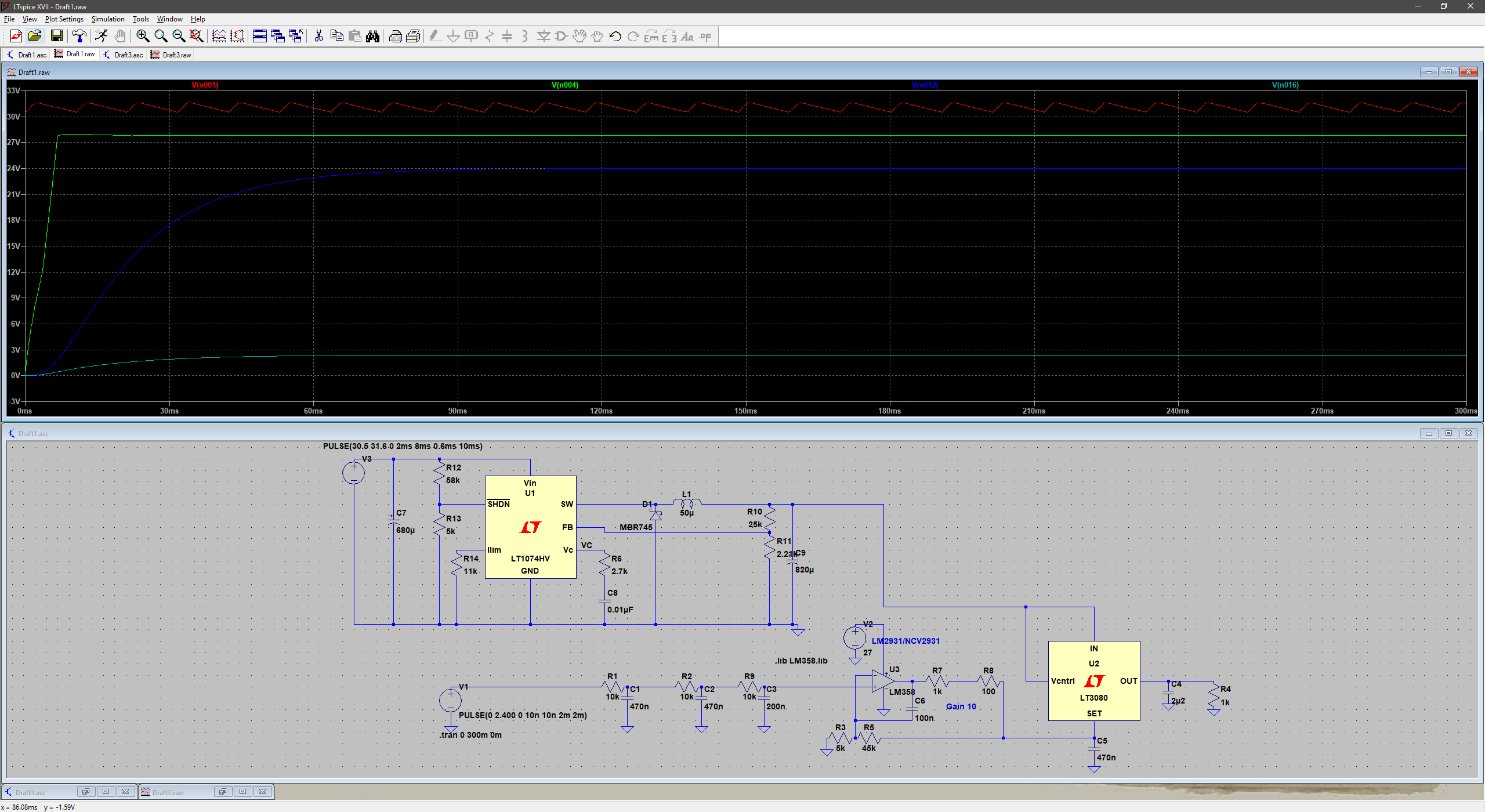The image size is (1485, 812).
Task: Click the PULSE(30.5 31.6...) source text
Action: 403,446
